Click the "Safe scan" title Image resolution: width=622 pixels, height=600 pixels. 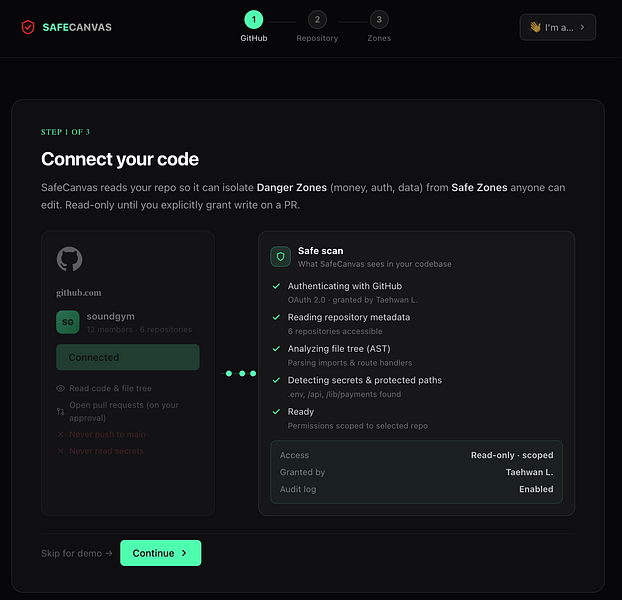321,251
